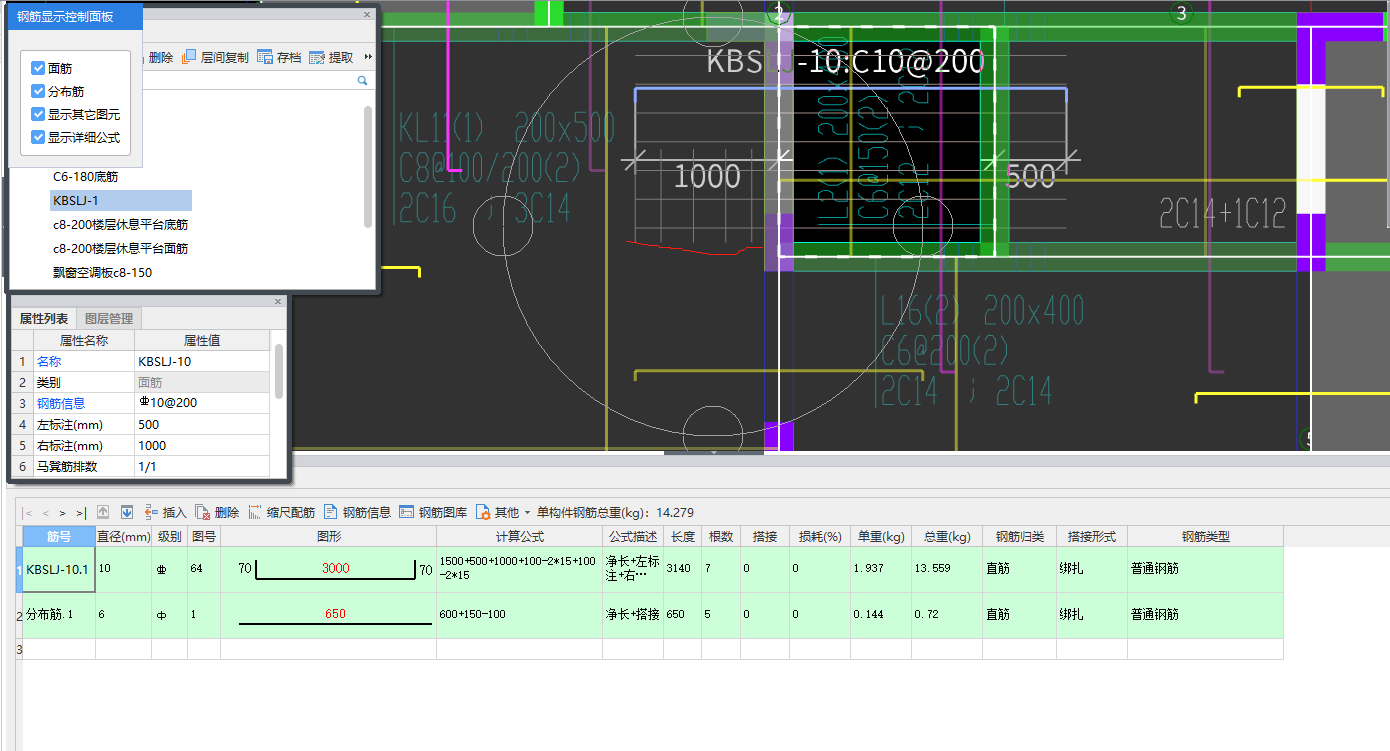Select rebar row 分布筋.1
Image resolution: width=1390 pixels, height=751 pixels.
pos(58,615)
